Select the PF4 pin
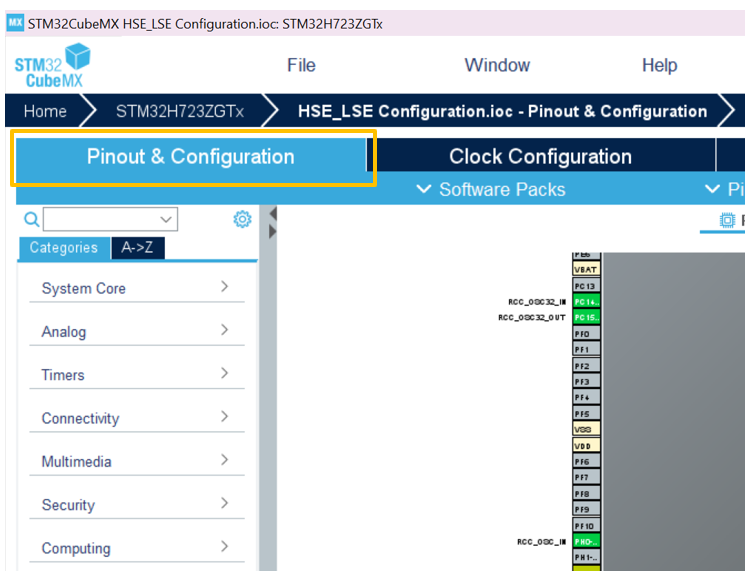The width and height of the screenshot is (751, 580). (x=586, y=397)
